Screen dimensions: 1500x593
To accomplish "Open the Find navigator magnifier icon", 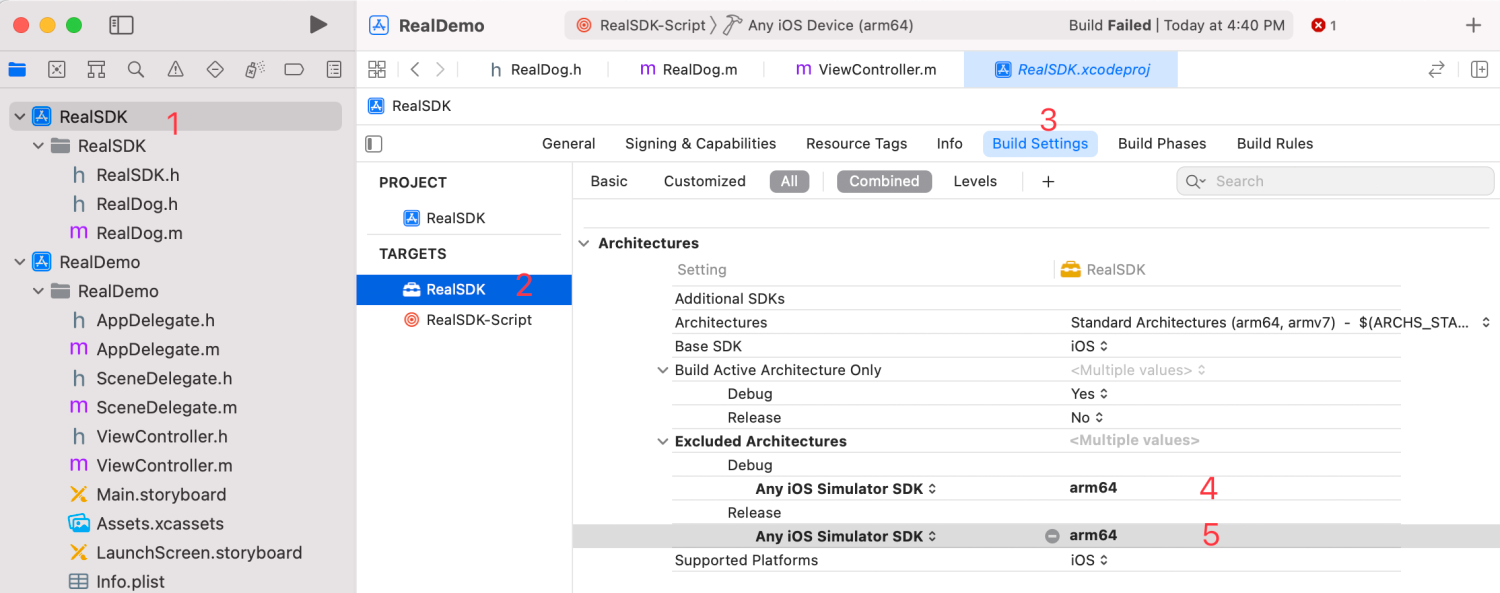I will (136, 69).
